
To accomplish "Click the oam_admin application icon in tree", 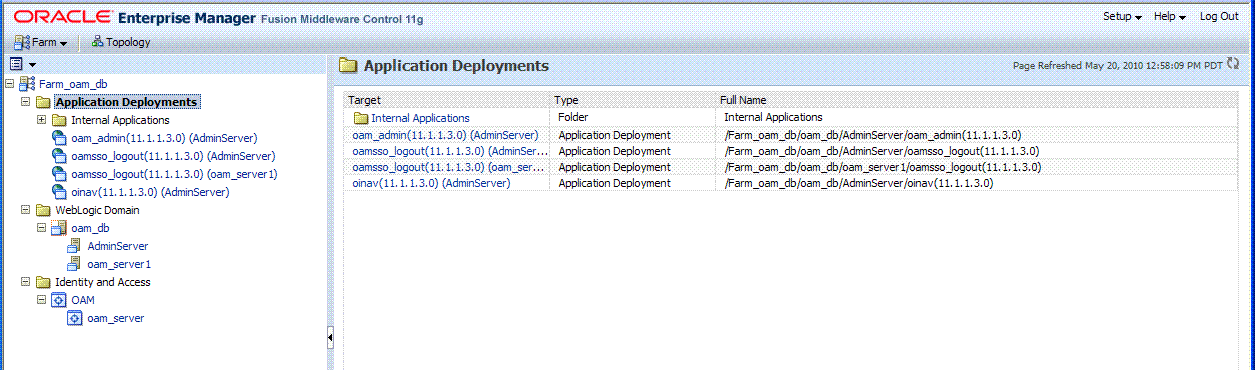I will (x=58, y=138).
